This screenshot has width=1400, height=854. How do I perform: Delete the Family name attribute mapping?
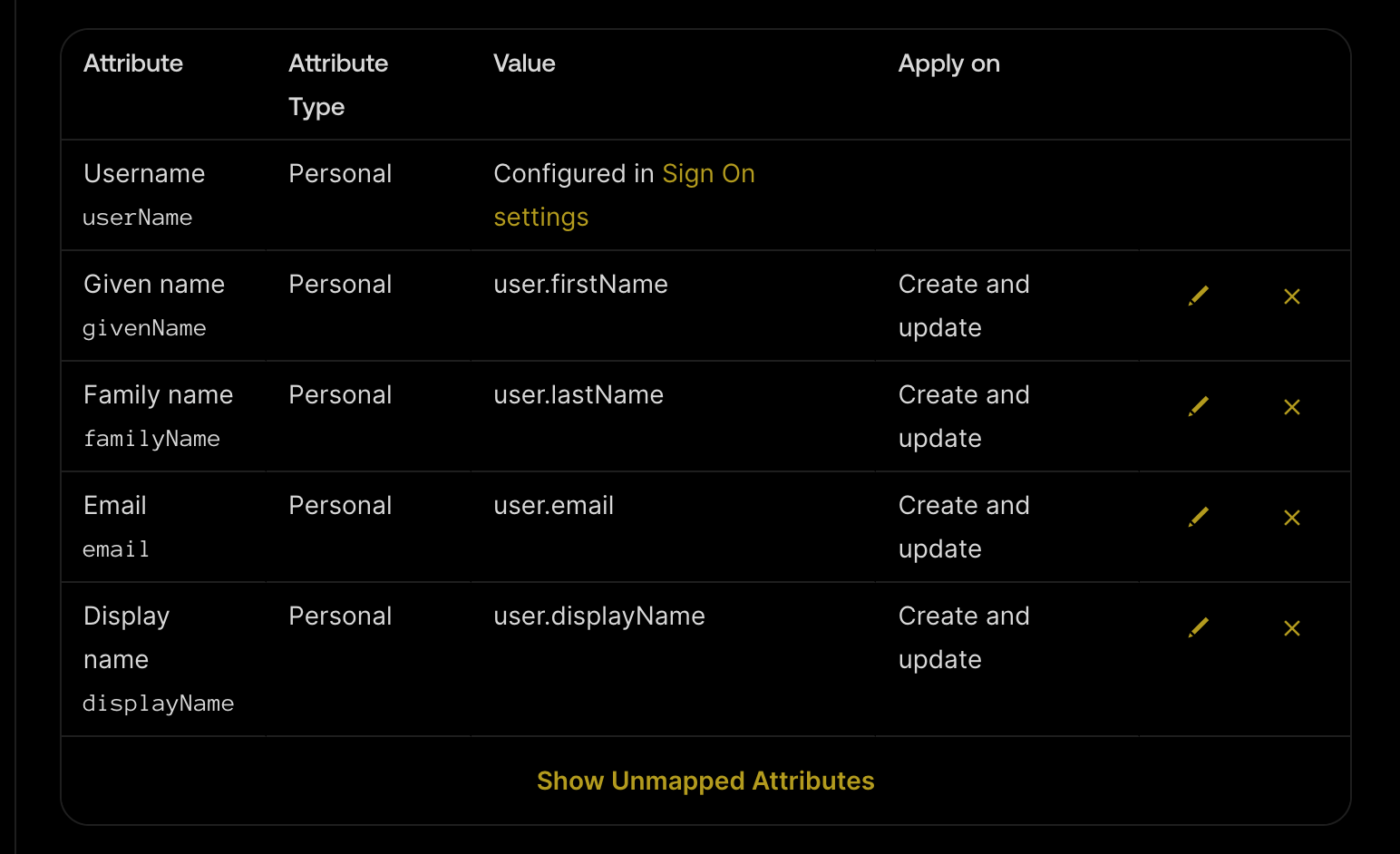tap(1292, 407)
